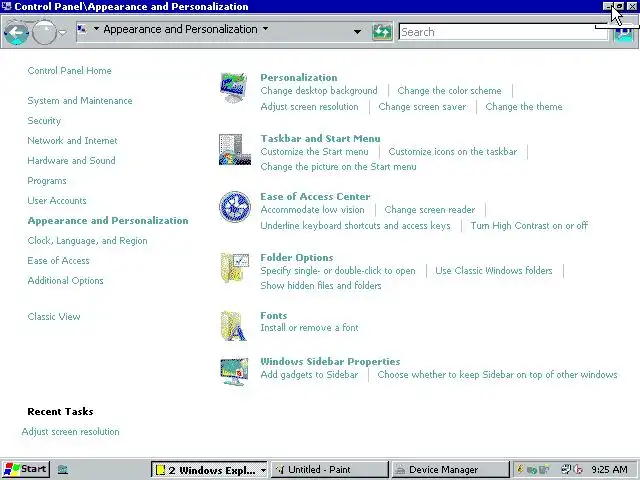Select Customize icons on the taskbar
640x480 pixels.
coord(453,151)
